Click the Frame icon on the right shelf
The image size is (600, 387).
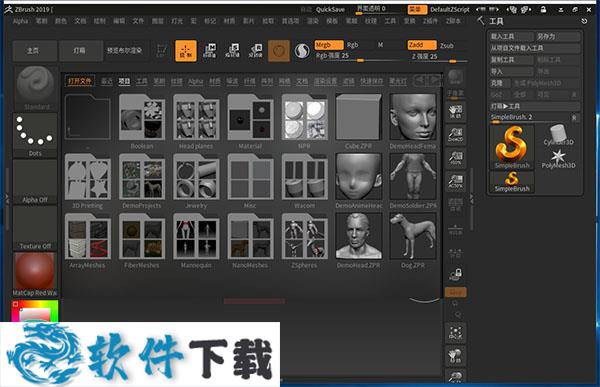coord(455,332)
